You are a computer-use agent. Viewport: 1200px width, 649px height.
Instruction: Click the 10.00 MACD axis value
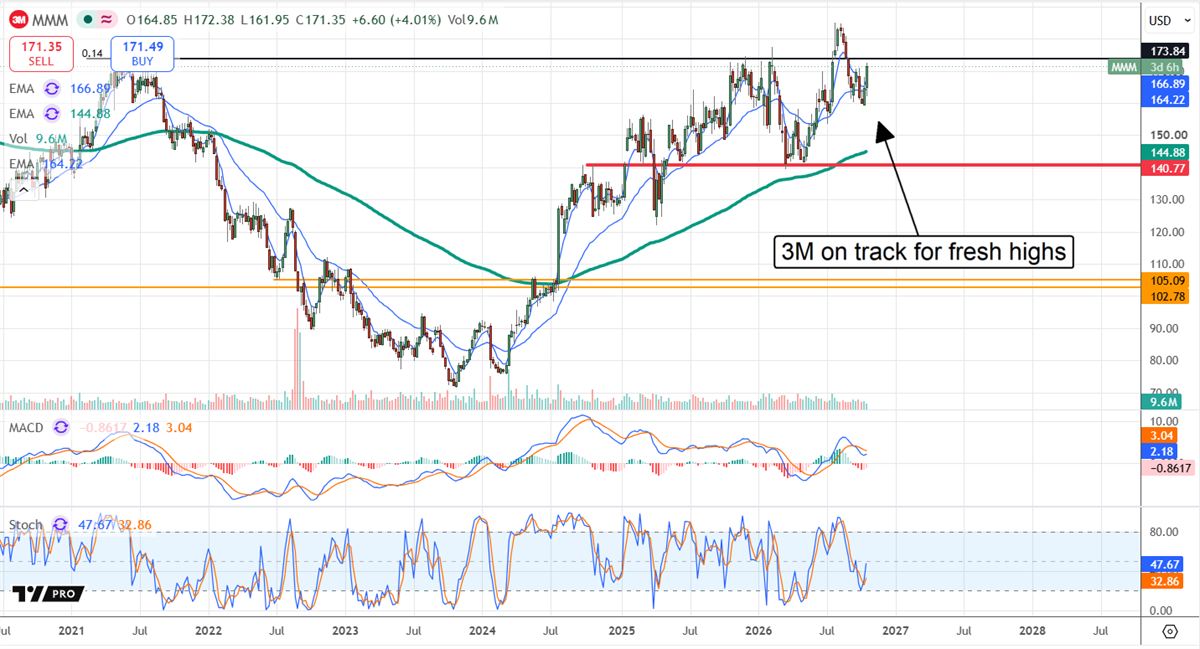tap(1163, 422)
